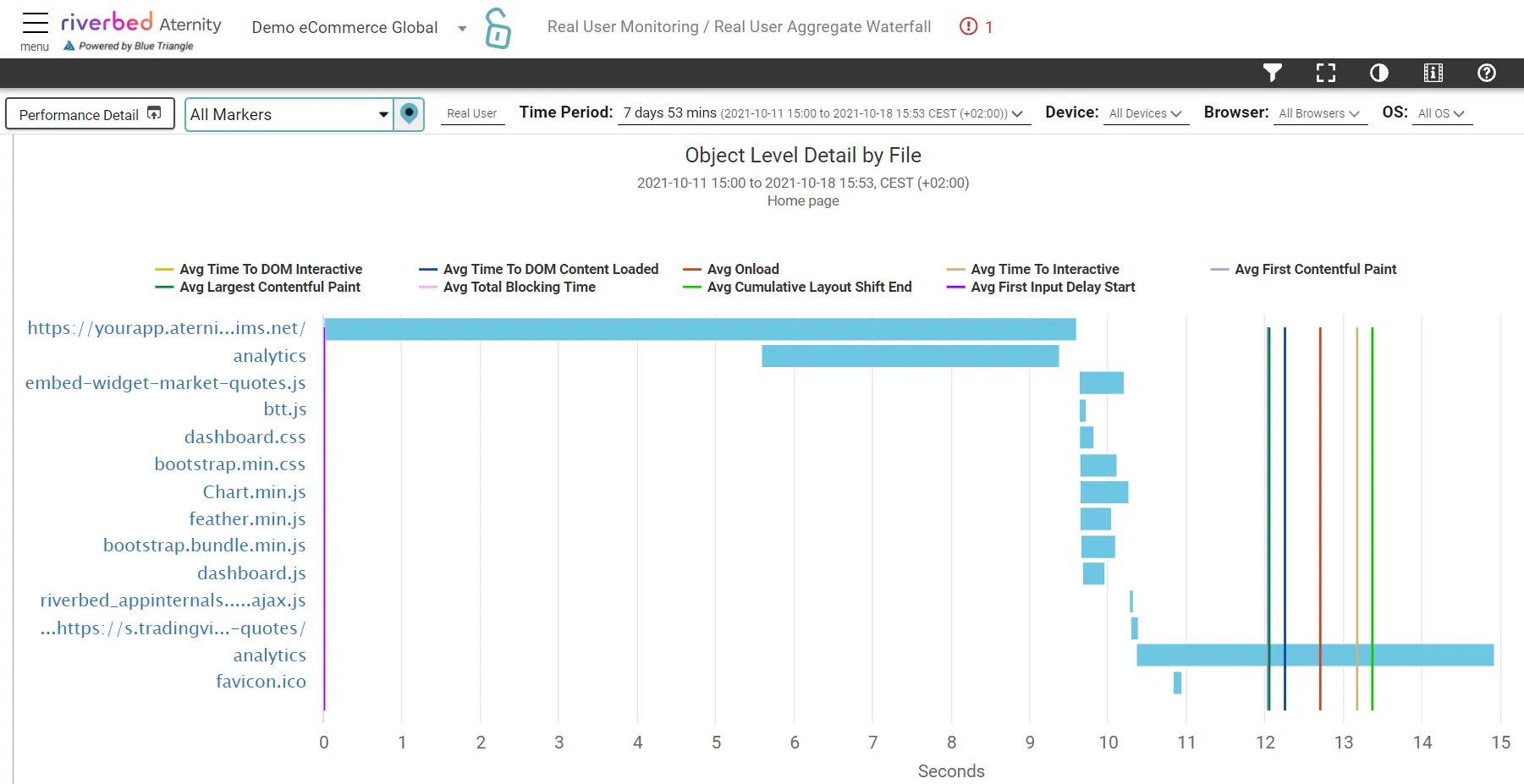The width and height of the screenshot is (1524, 784).
Task: Toggle the dark contrast theme icon
Action: 1378,74
